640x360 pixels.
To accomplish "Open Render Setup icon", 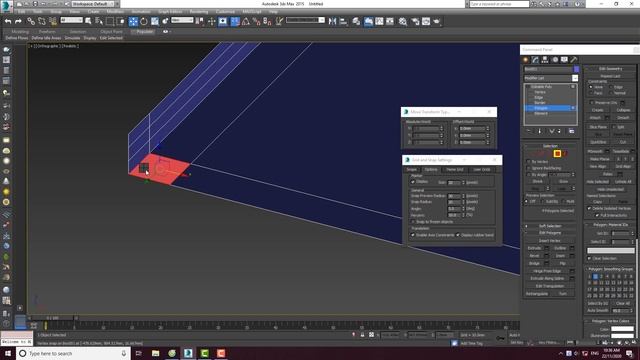I will click(415, 21).
